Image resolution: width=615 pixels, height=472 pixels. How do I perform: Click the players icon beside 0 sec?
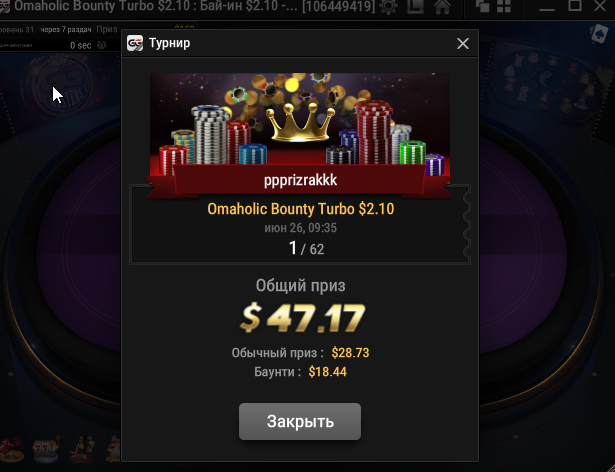tap(102, 45)
